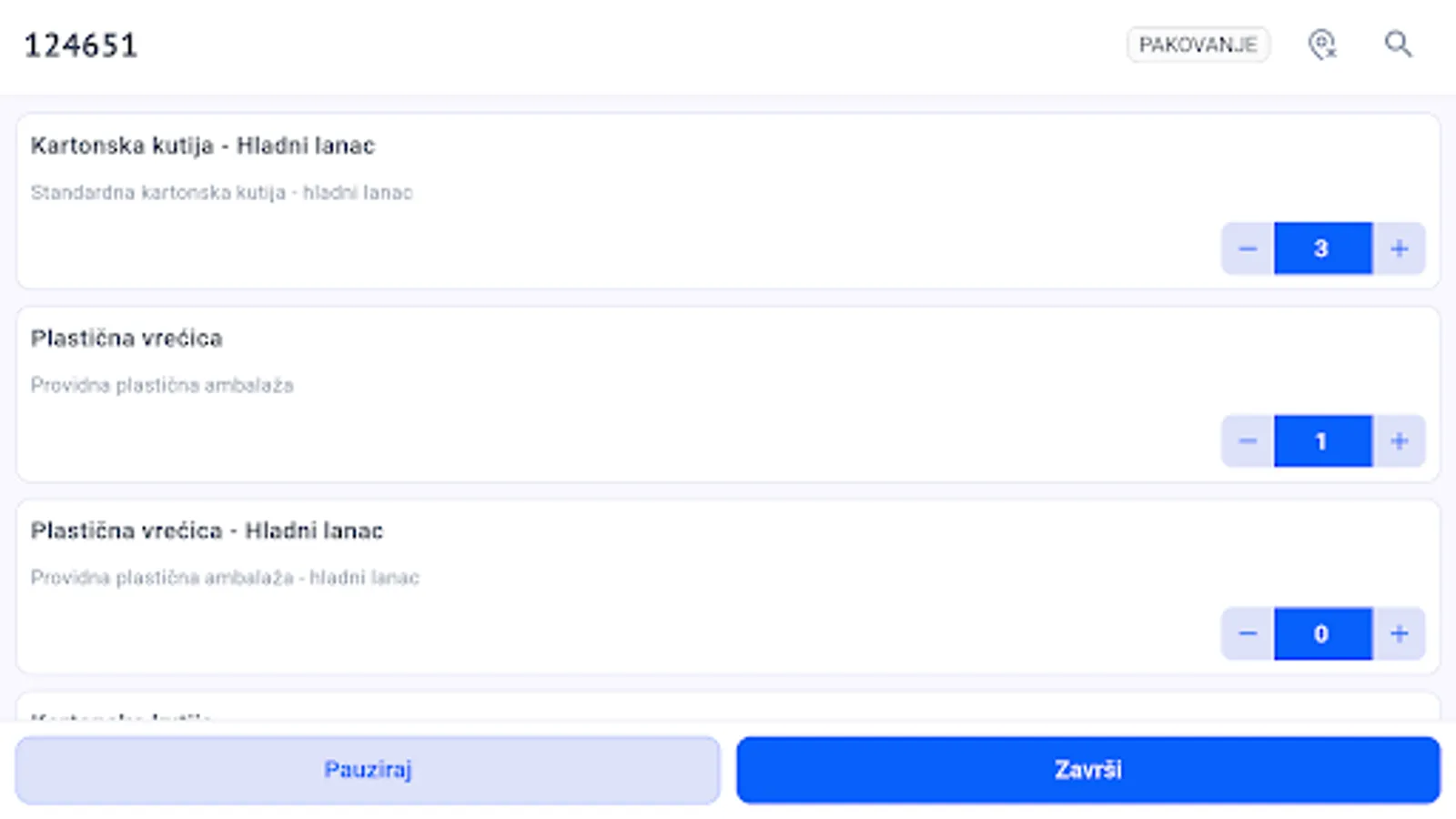
Task: Decrease Kartonska kutija - Hladni lanac quantity
Action: coord(1248,248)
